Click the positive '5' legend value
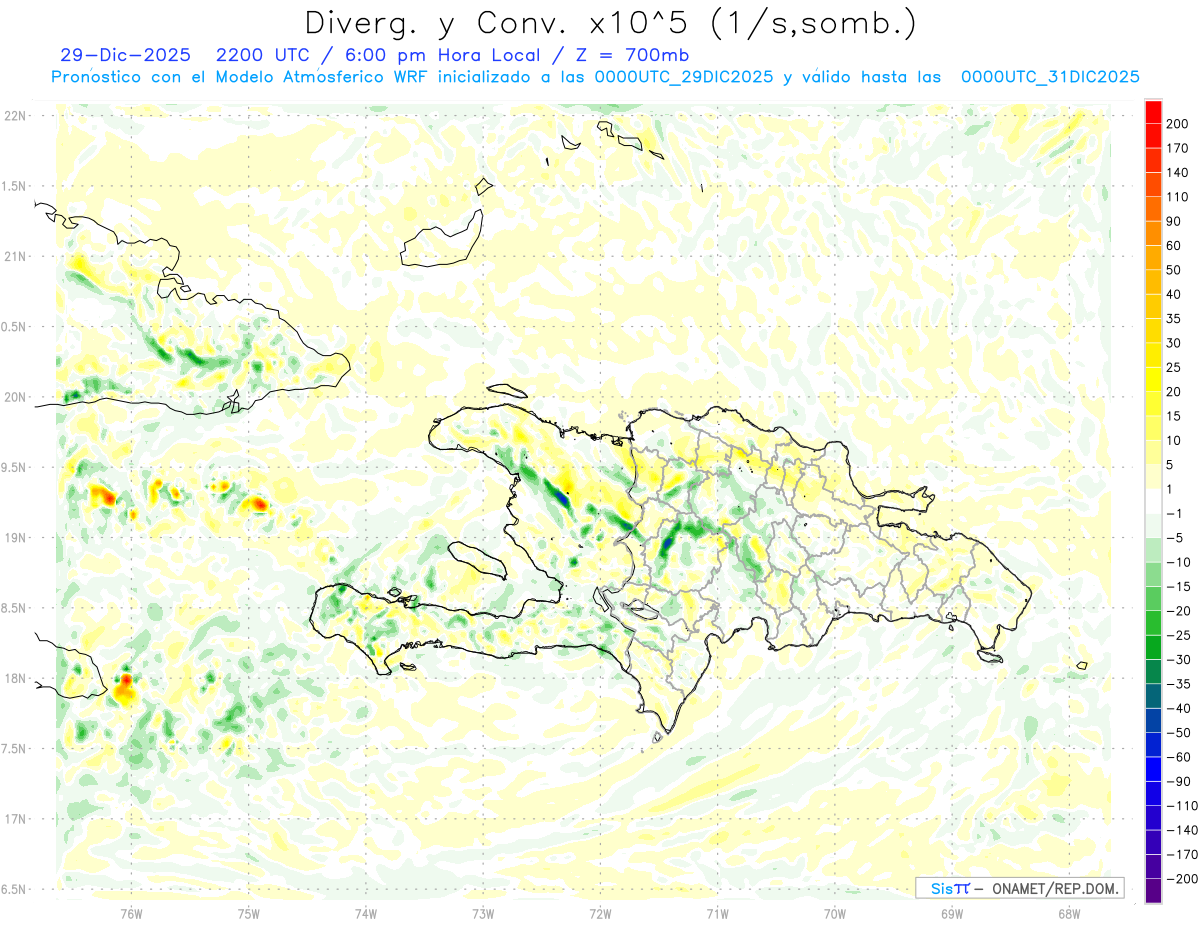 pos(1171,465)
